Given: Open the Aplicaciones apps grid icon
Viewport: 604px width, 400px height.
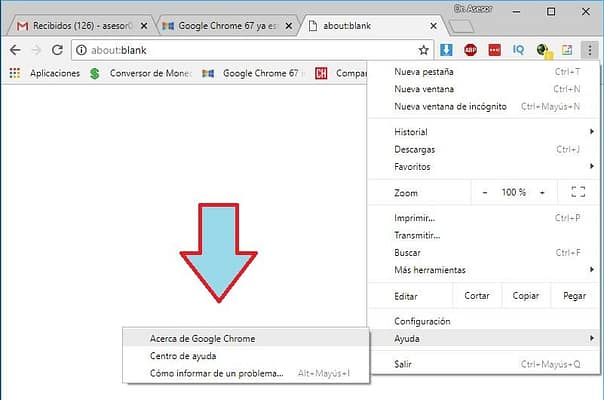Looking at the screenshot, I should tap(15, 73).
